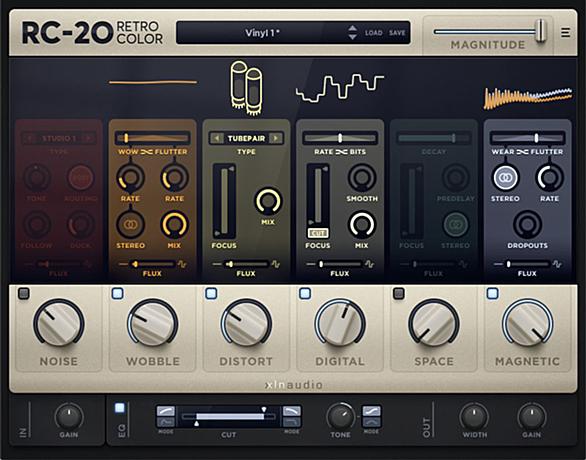The height and width of the screenshot is (460, 586).
Task: Click the large NOISE knob
Action: point(59,322)
